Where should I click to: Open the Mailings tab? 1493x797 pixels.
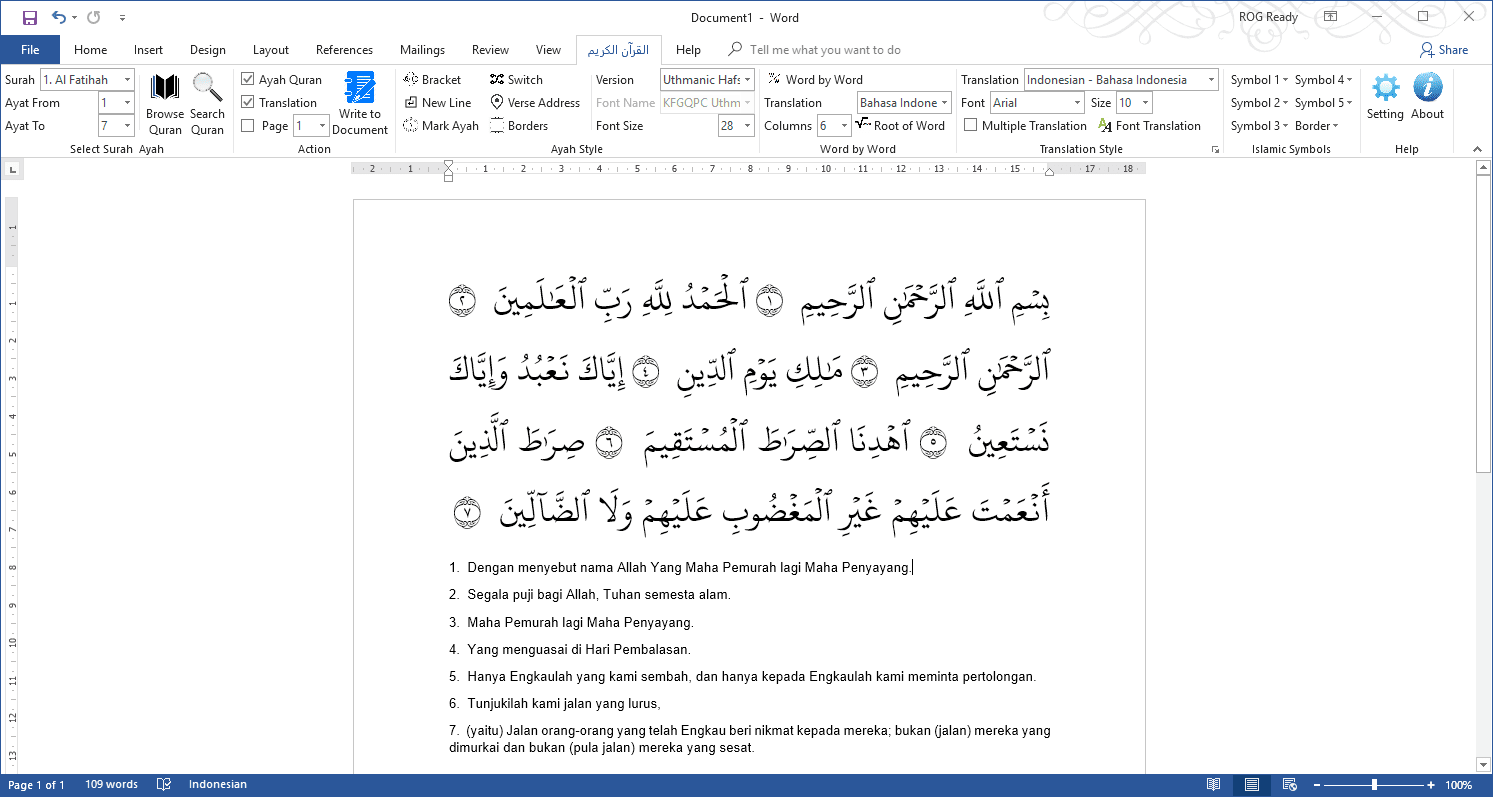pos(422,50)
